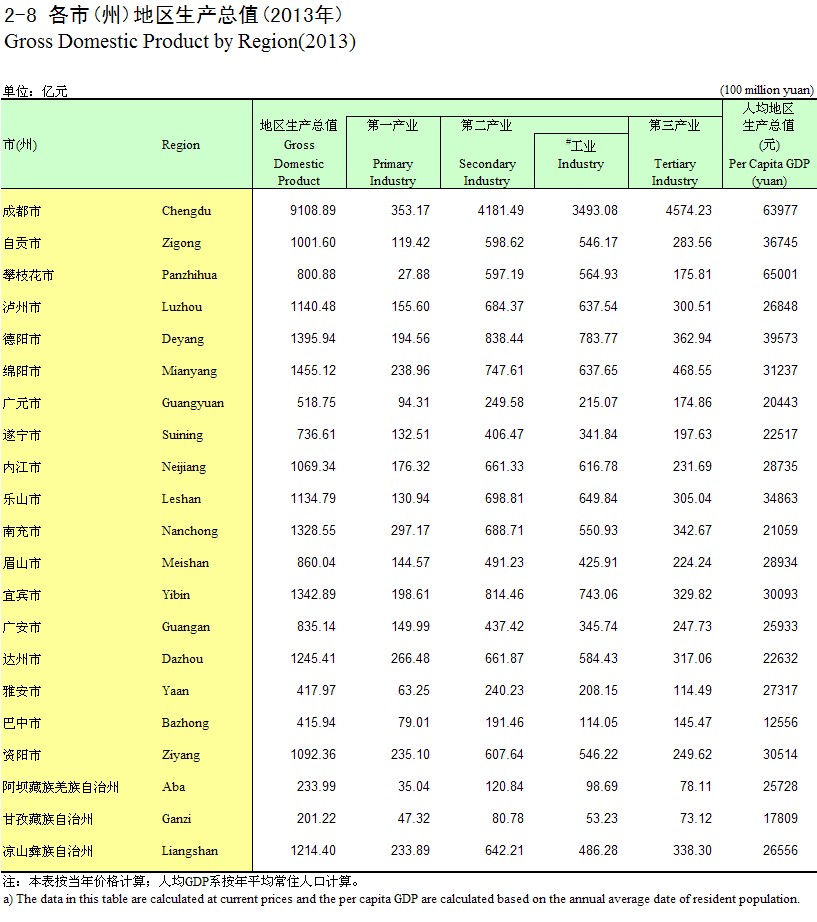Click the region name "Deyang"
Viewport: 817px width, 922px height.
[183, 339]
